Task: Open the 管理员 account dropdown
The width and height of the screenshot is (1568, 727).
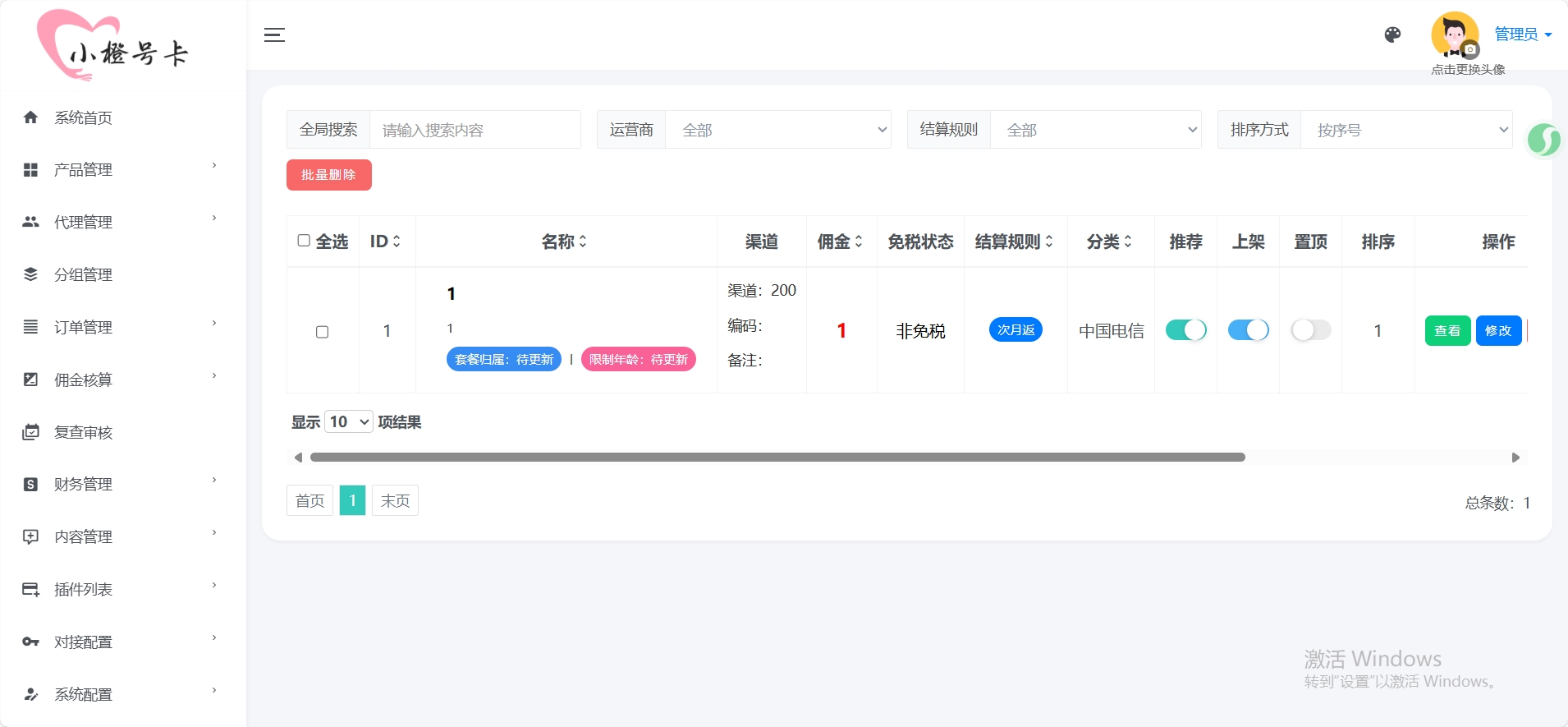Action: coord(1523,35)
